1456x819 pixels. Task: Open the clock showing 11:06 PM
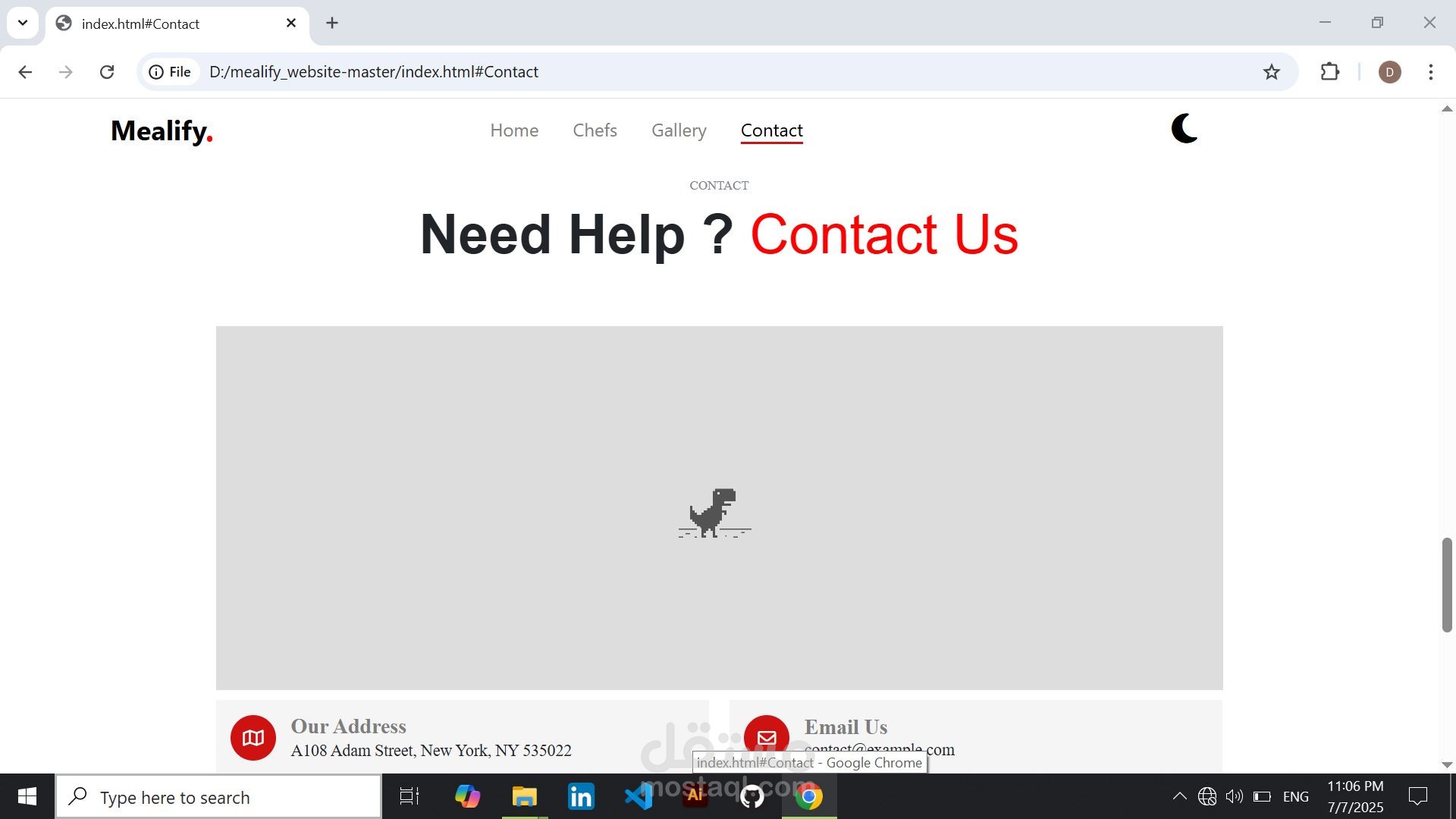(1355, 797)
